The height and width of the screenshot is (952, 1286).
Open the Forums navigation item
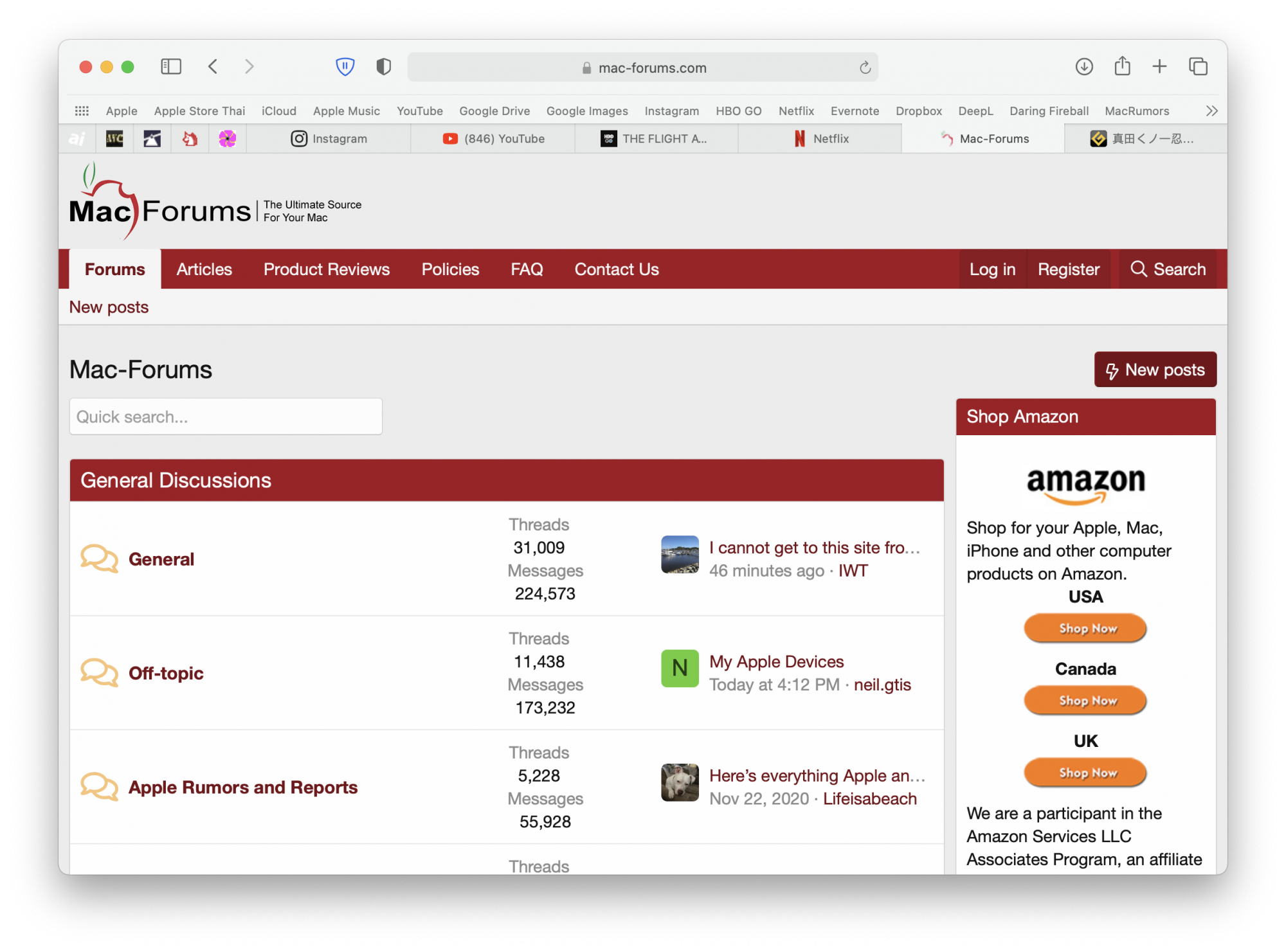[x=115, y=269]
